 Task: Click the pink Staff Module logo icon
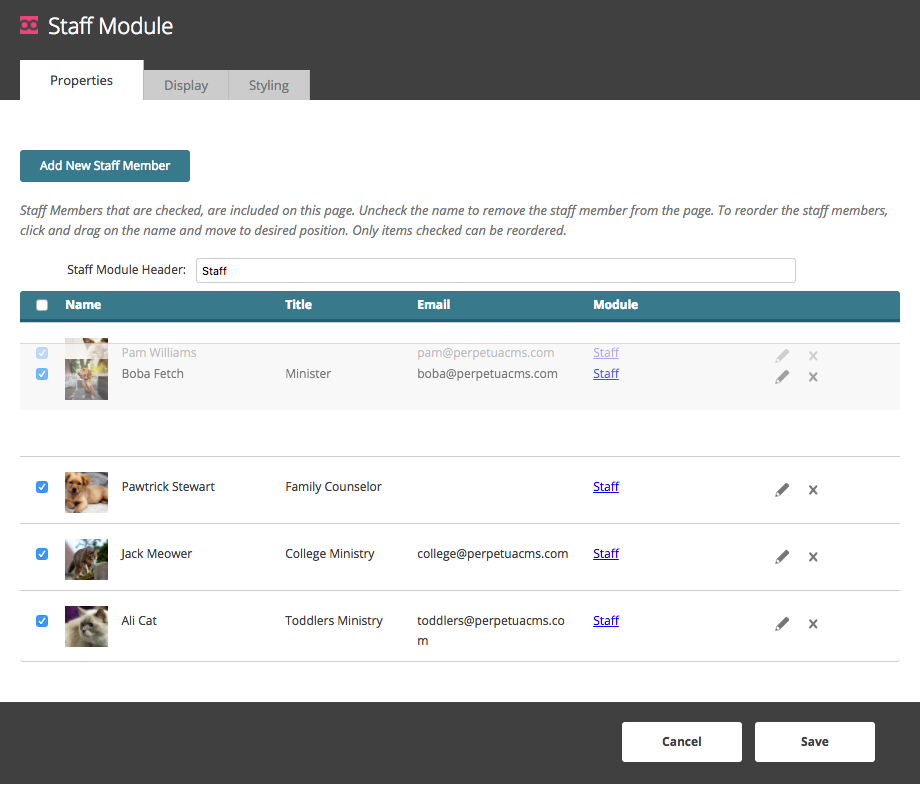29,26
